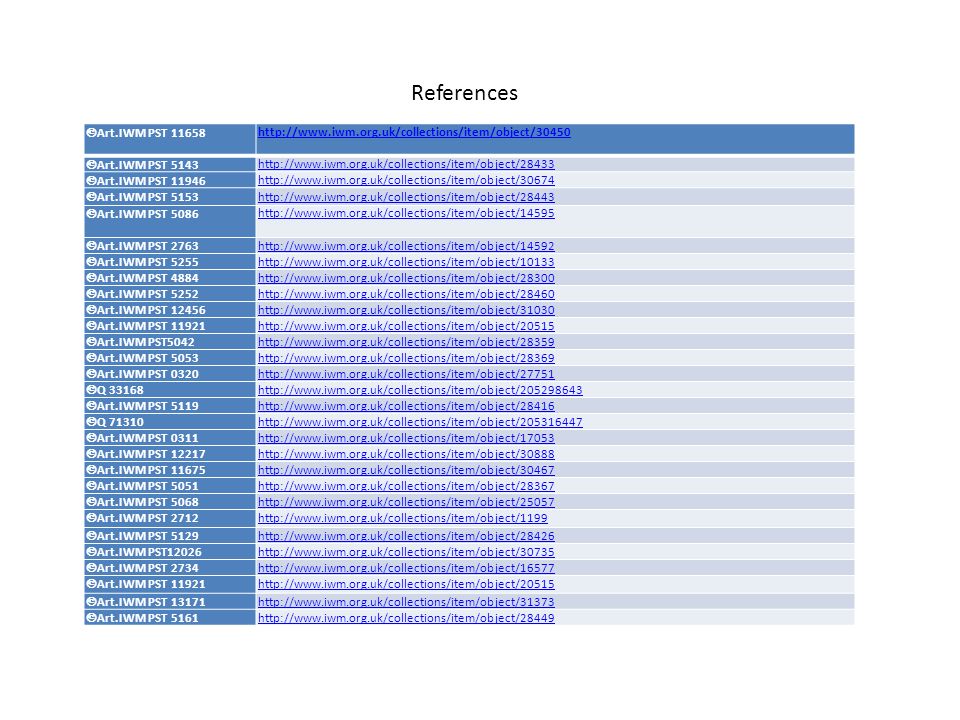The image size is (960, 720).
Task: Click the link ending in object/16577
Action: pos(406,568)
